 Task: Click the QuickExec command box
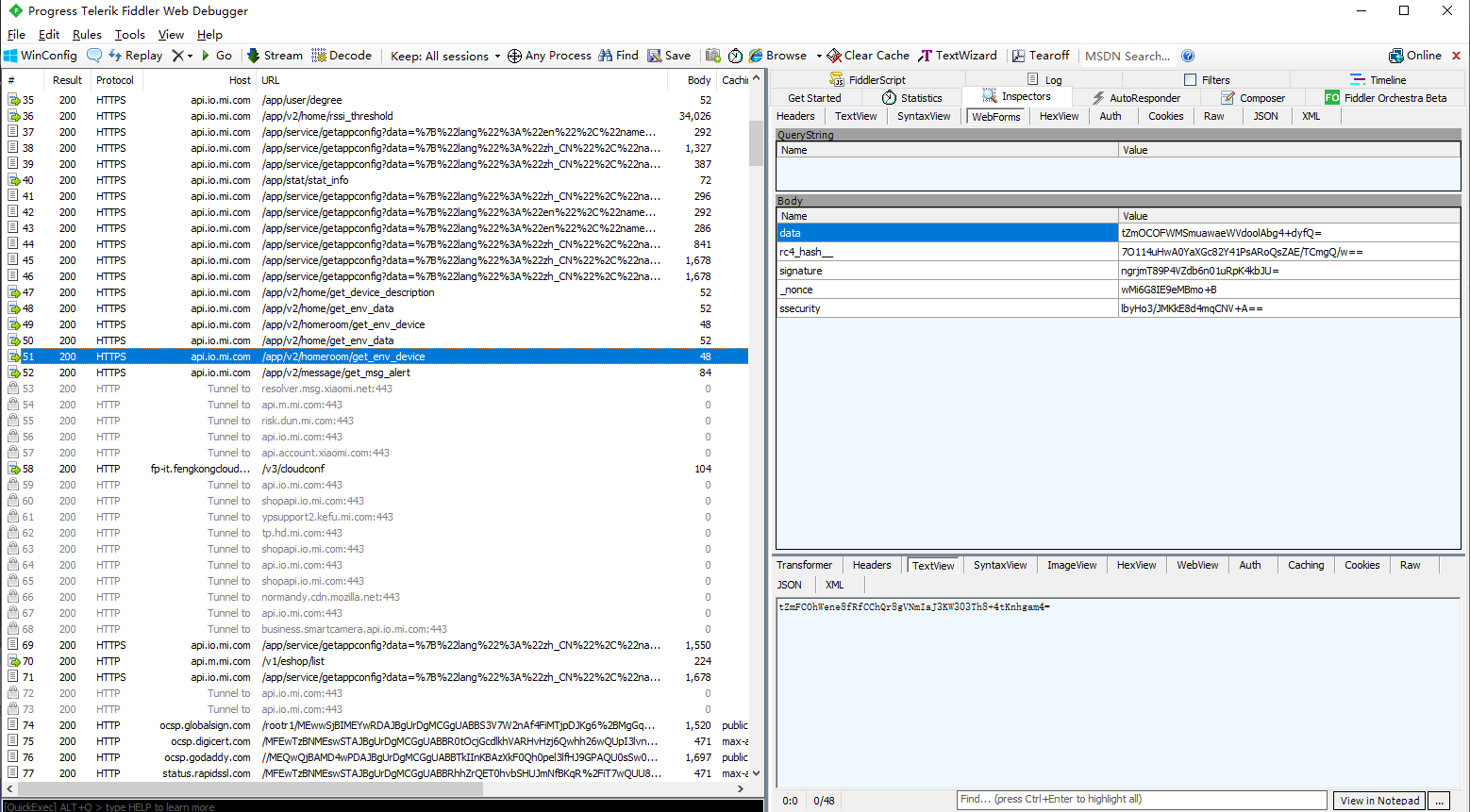[x=382, y=806]
